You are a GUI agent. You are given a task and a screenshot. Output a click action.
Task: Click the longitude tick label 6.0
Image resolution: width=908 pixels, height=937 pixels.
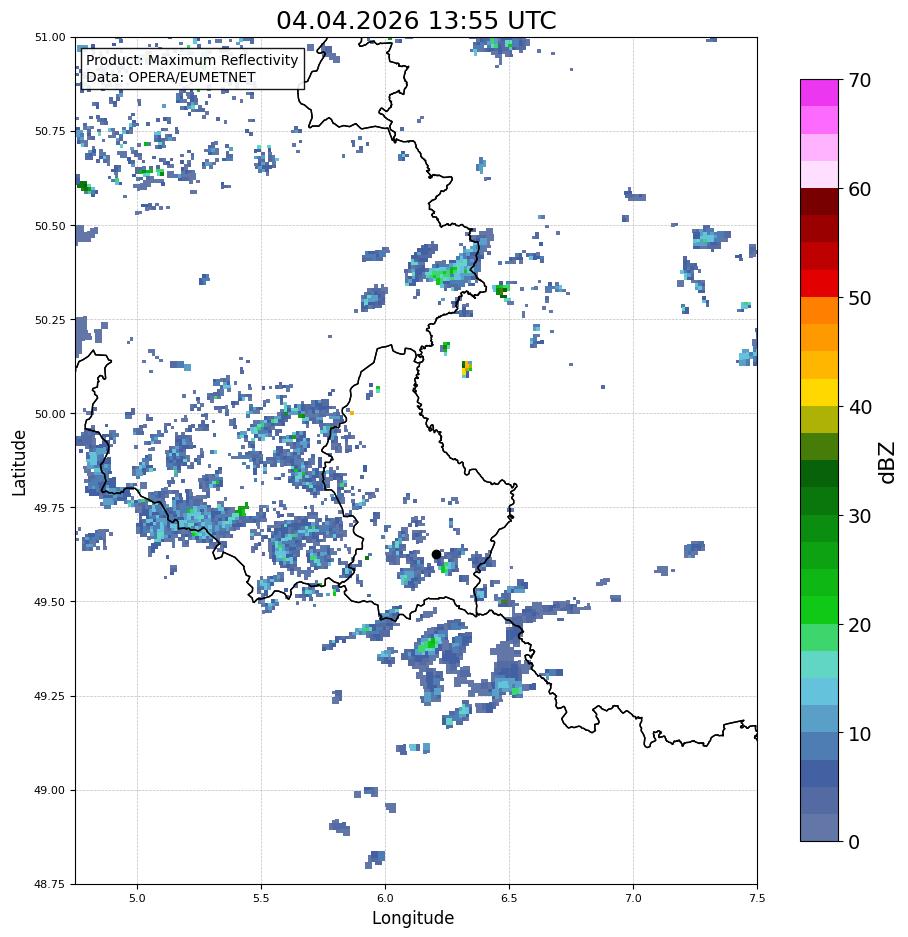coord(386,898)
